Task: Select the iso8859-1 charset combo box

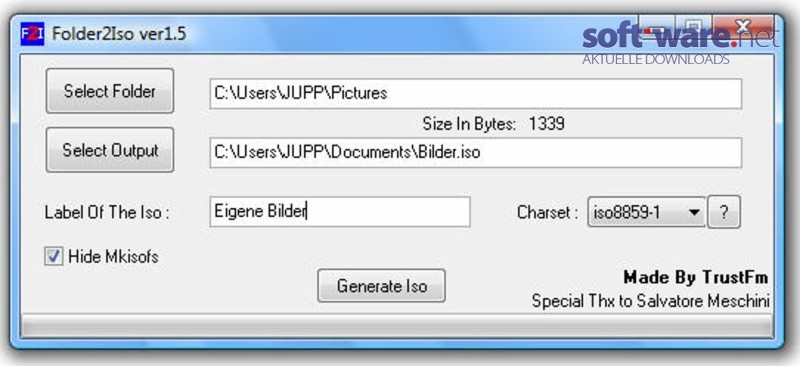Action: pyautogui.click(x=646, y=212)
